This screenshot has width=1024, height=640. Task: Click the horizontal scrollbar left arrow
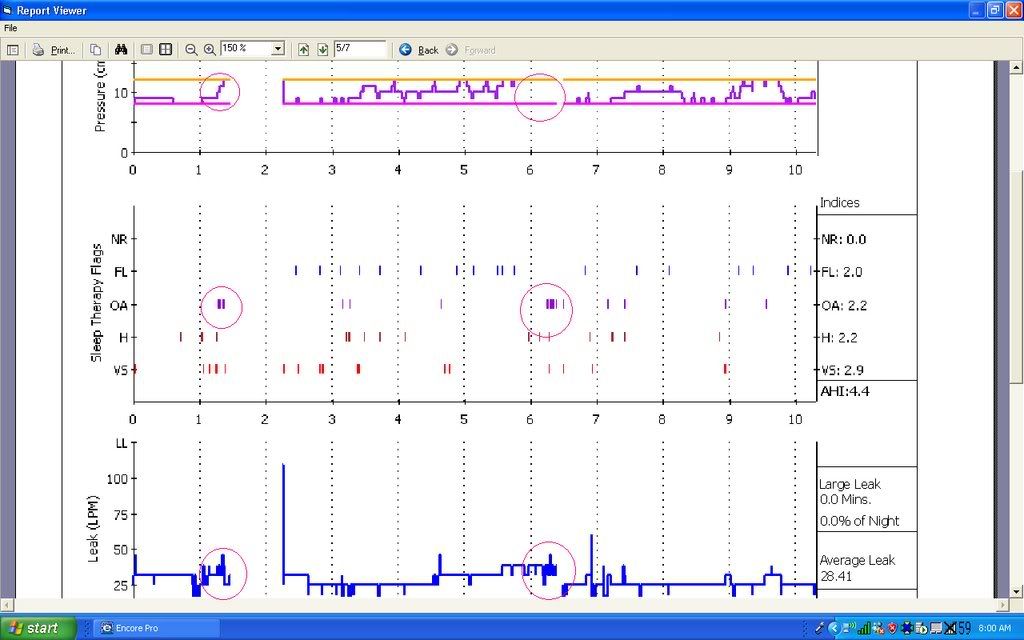[7, 605]
